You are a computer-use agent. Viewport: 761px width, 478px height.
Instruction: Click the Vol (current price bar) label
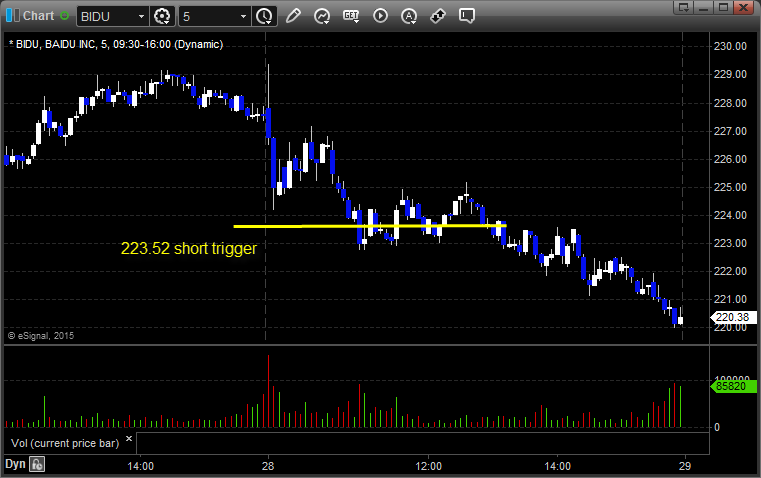click(x=65, y=443)
